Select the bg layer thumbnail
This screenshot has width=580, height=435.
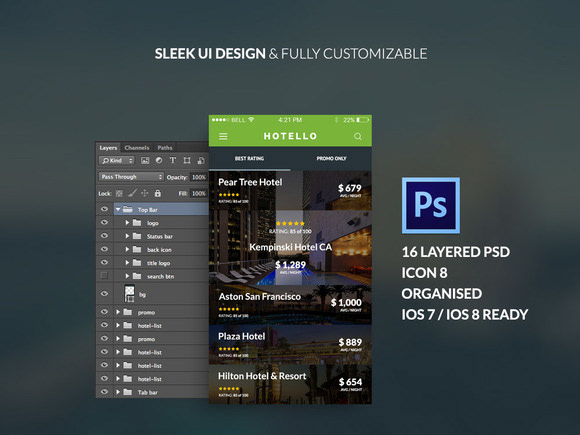coord(129,294)
